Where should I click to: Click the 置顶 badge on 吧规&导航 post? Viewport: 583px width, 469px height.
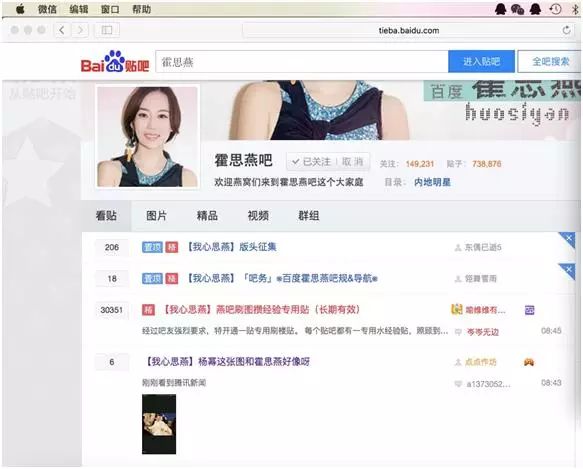pyautogui.click(x=152, y=278)
